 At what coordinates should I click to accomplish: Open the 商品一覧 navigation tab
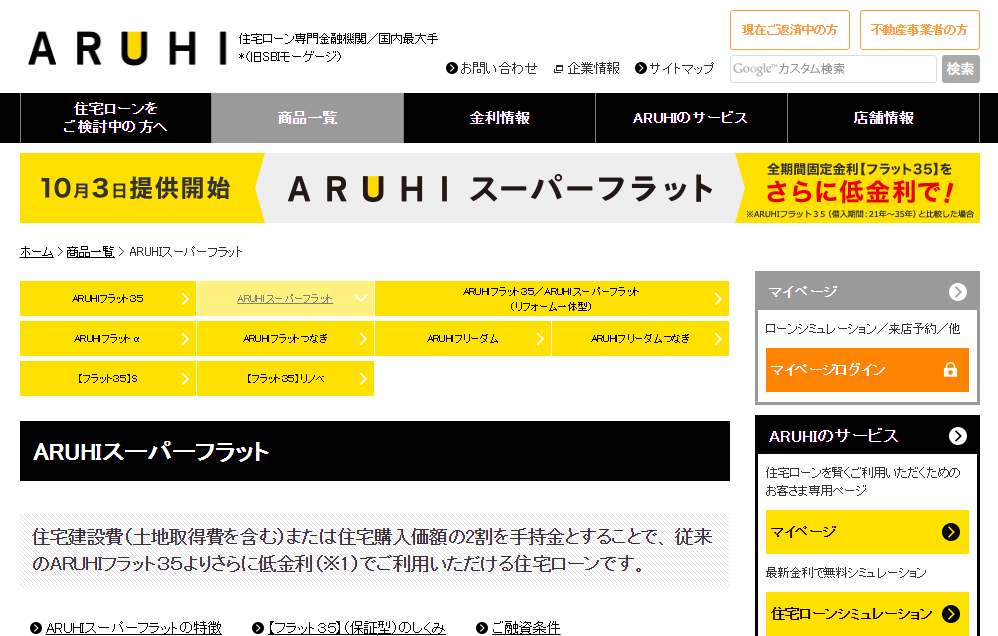coord(306,118)
